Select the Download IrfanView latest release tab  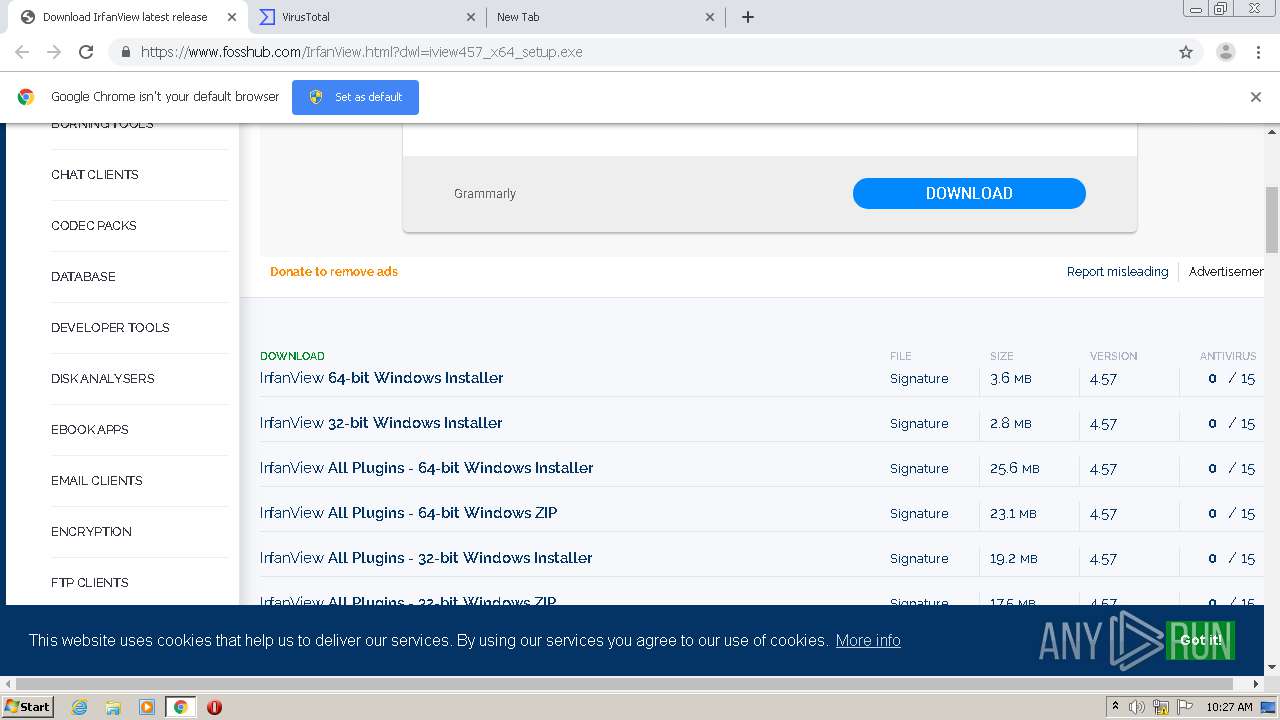(x=127, y=17)
